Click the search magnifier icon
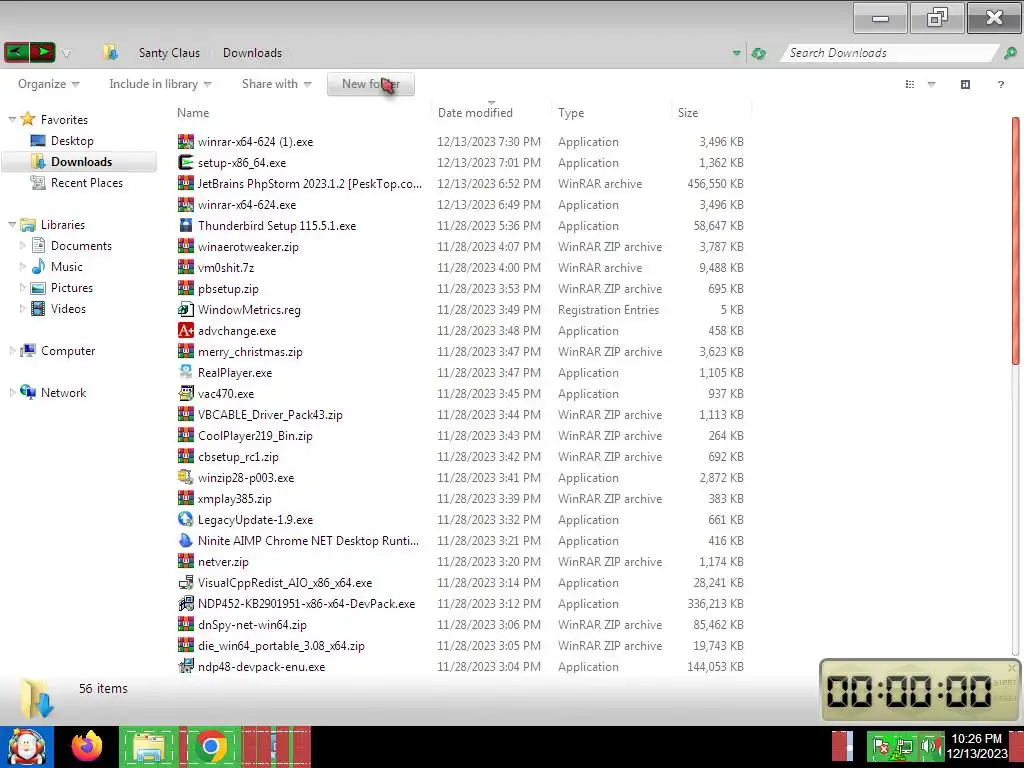This screenshot has width=1024, height=768. click(1010, 53)
